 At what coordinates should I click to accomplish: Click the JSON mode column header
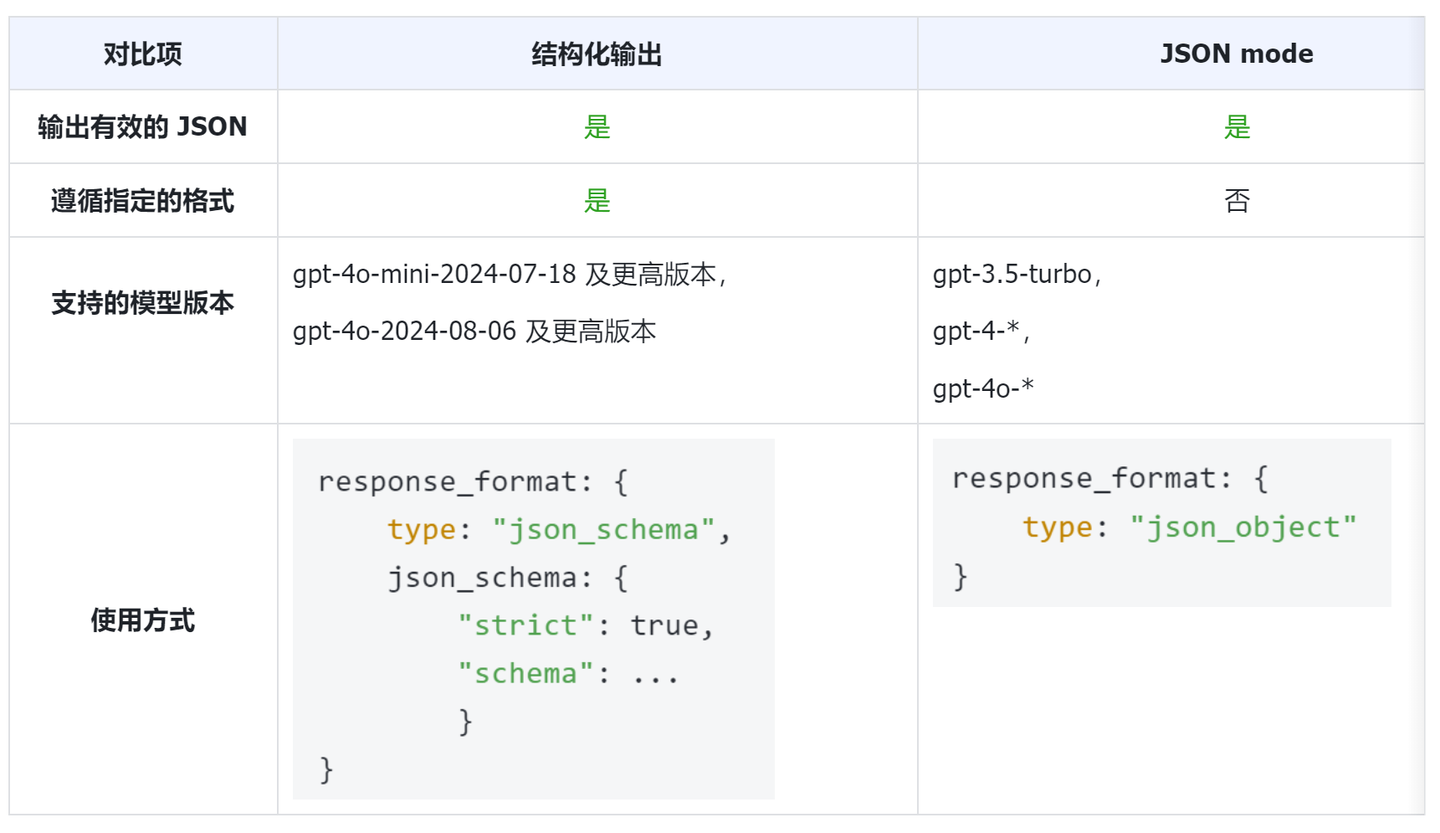point(1236,54)
